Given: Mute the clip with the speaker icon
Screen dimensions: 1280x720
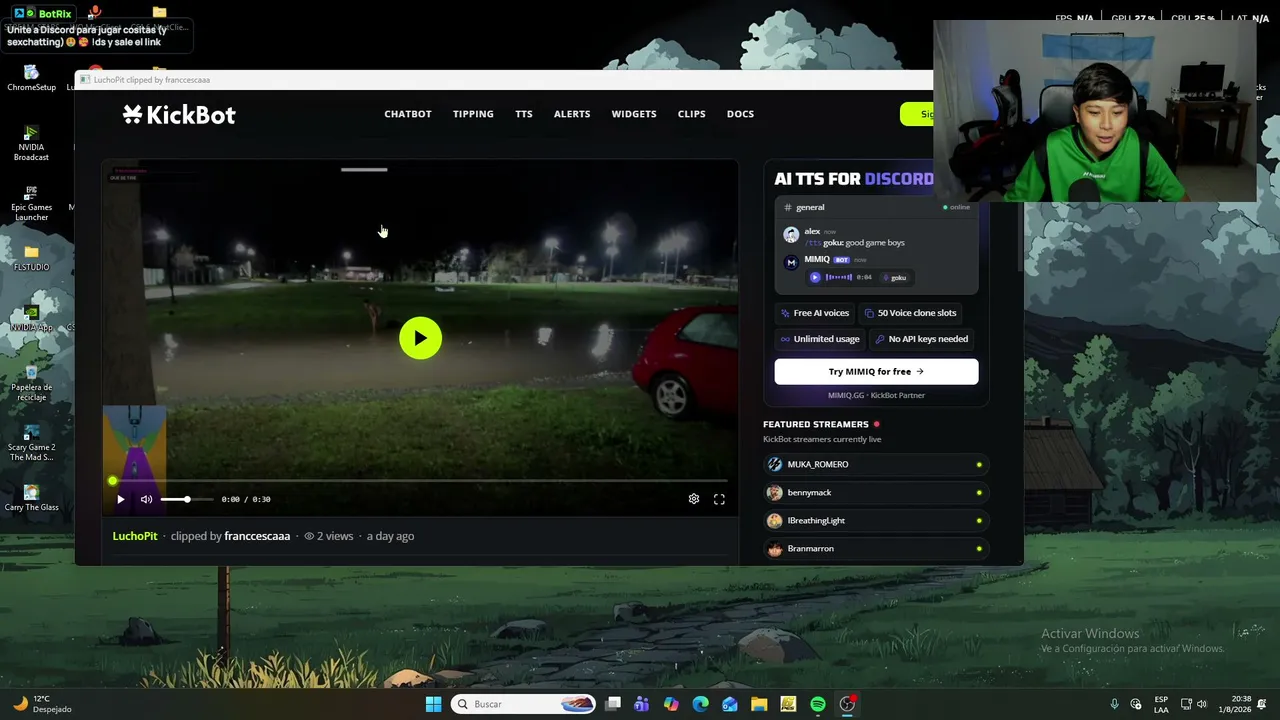Looking at the screenshot, I should pos(146,499).
